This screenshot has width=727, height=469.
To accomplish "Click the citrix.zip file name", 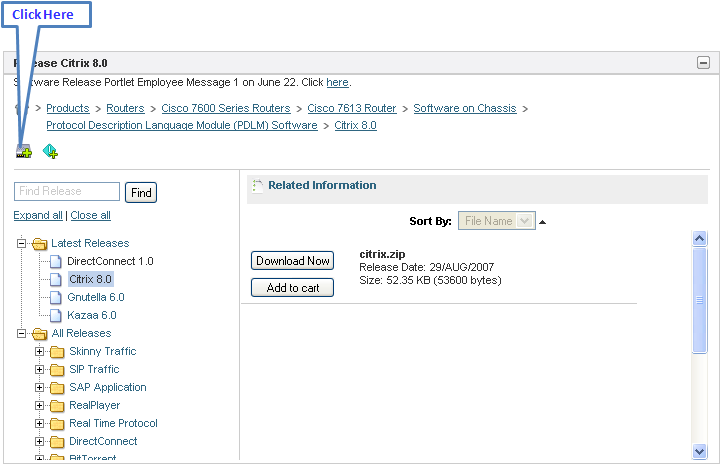I will click(382, 254).
